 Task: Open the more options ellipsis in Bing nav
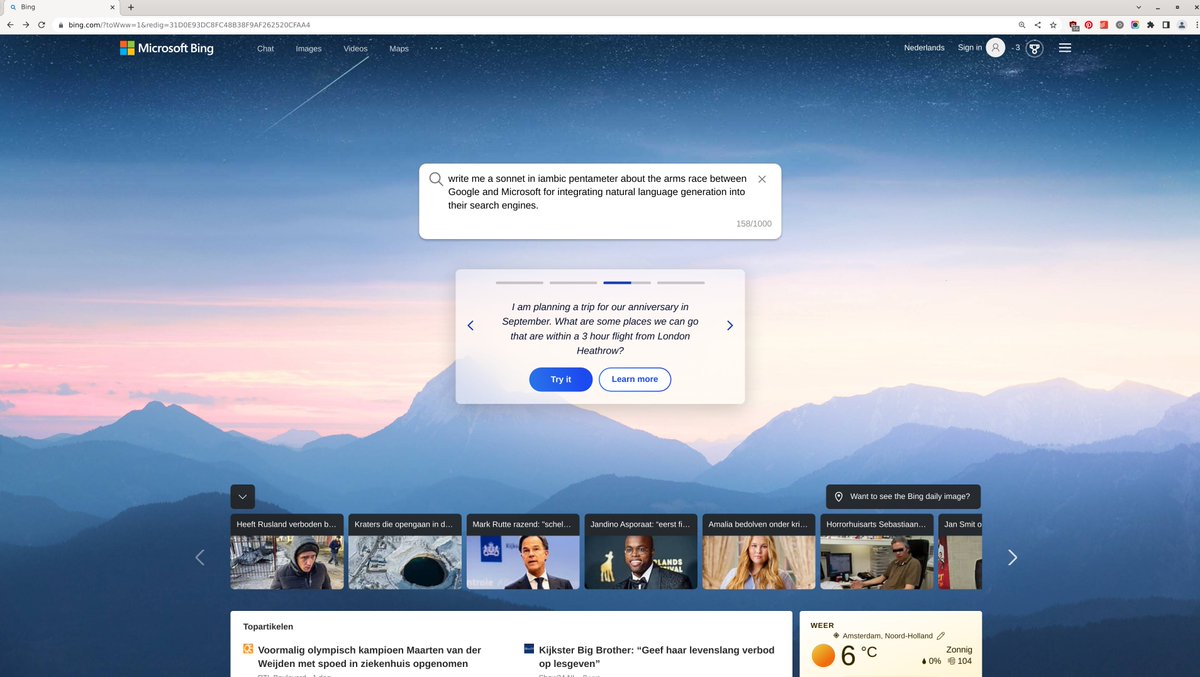click(x=436, y=48)
